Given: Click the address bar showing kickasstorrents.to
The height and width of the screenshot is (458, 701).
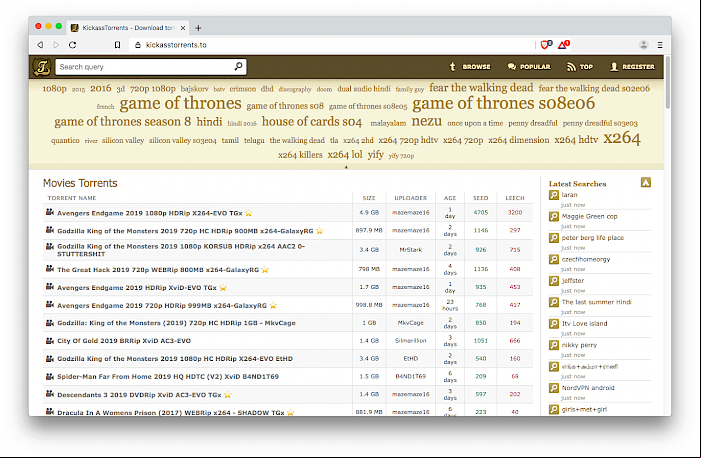Looking at the screenshot, I should [331, 45].
